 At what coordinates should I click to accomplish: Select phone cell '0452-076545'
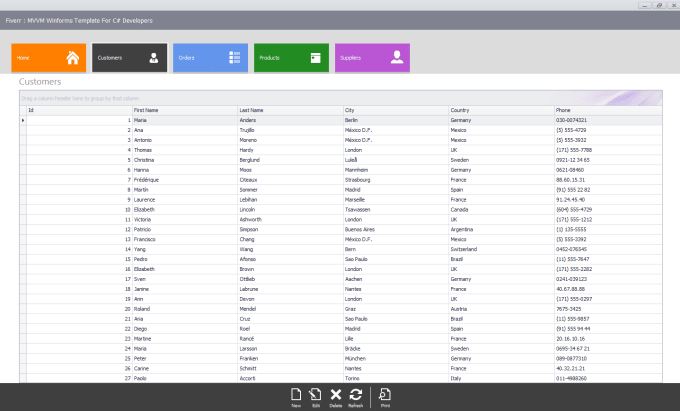[x=608, y=249]
